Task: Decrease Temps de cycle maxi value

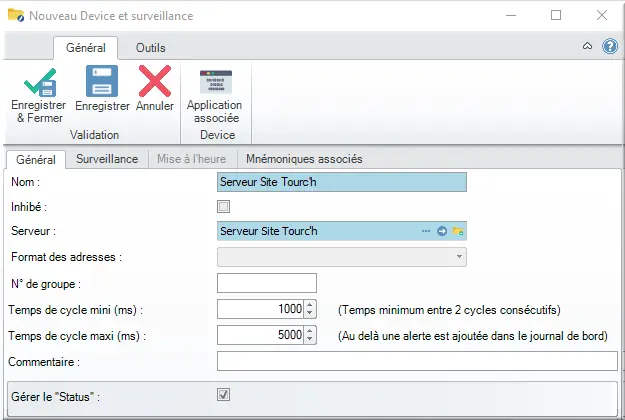Action: tap(310, 340)
